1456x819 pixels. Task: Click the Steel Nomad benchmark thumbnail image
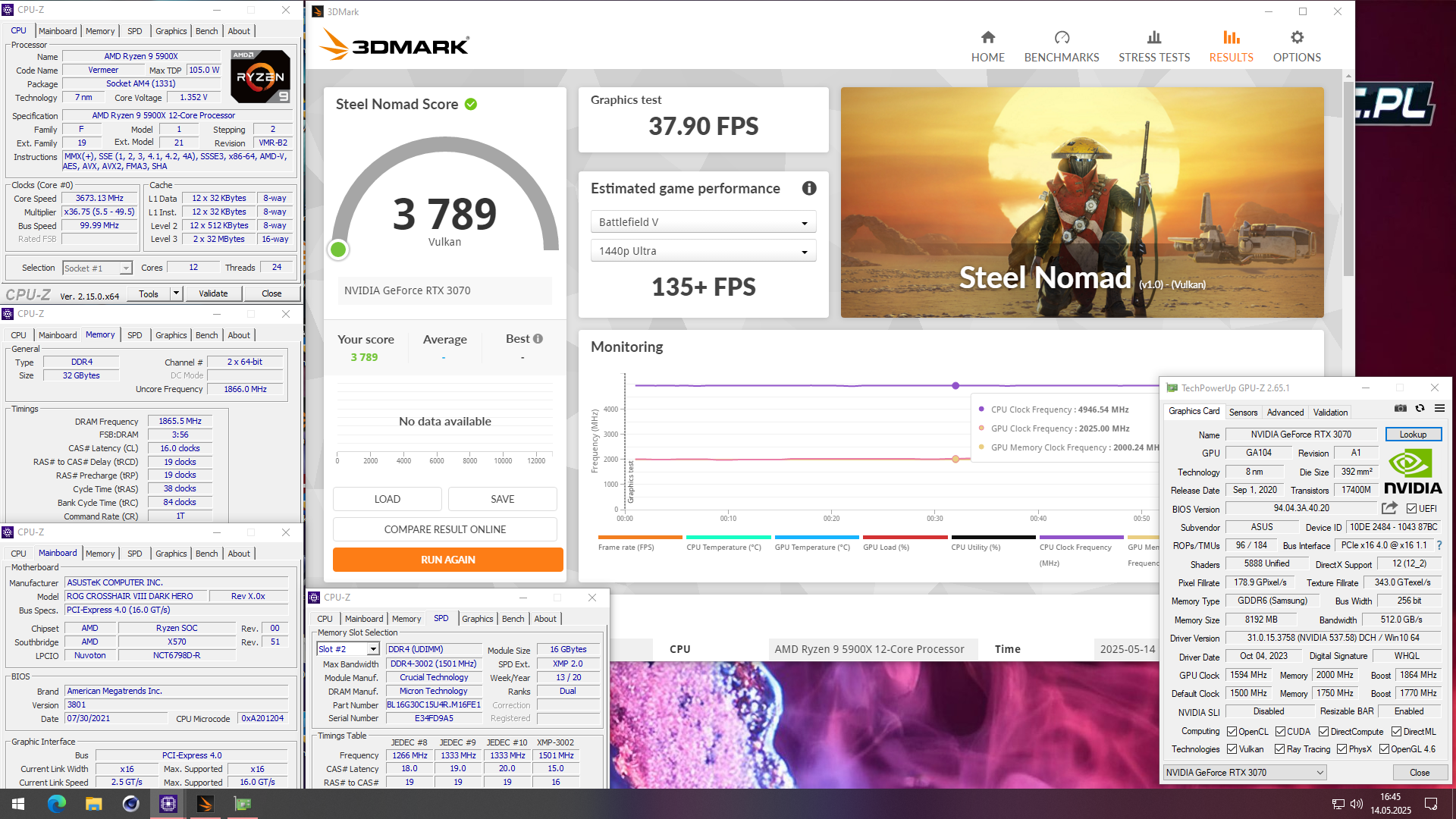(1082, 202)
